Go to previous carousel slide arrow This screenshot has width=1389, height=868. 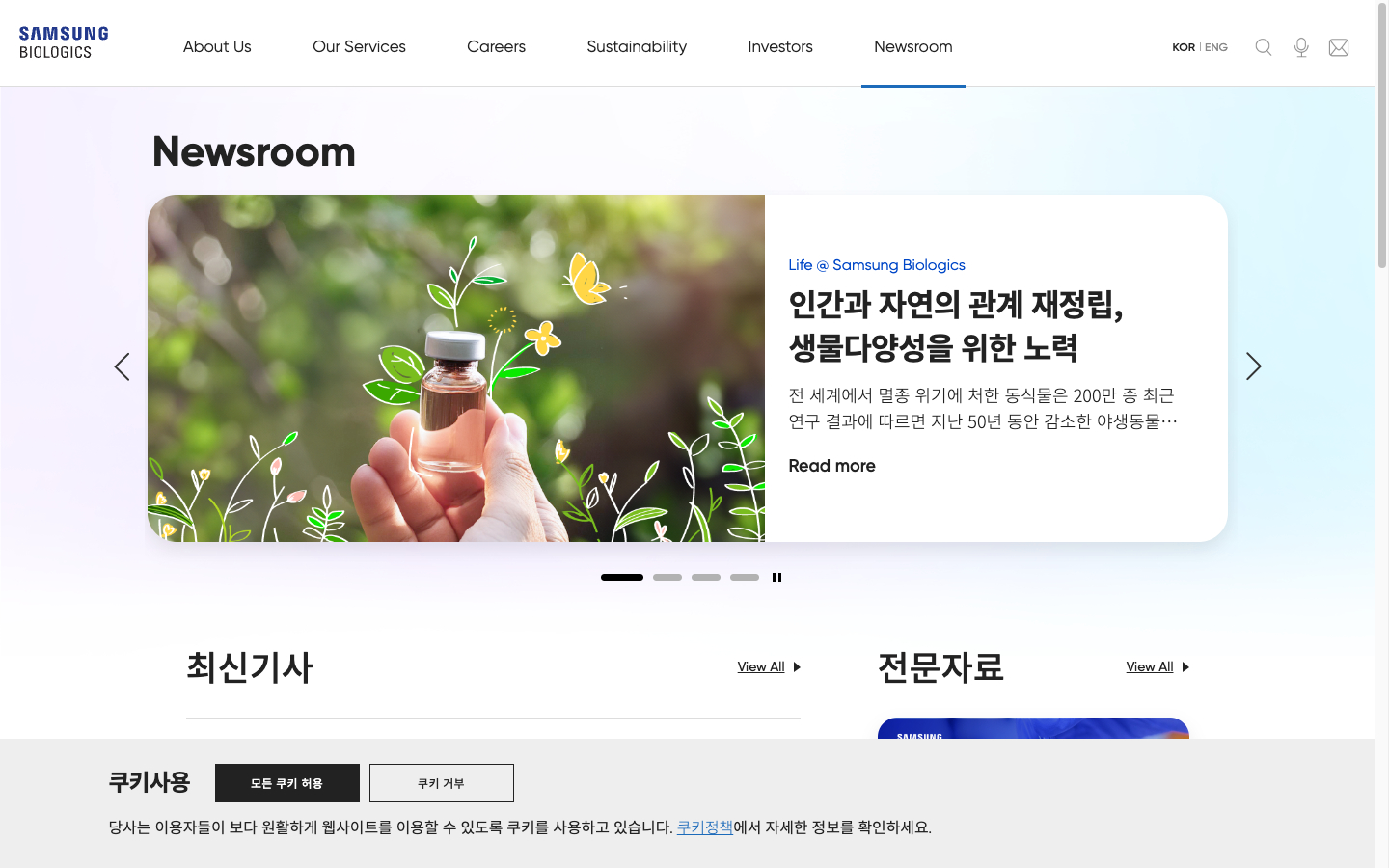point(122,366)
